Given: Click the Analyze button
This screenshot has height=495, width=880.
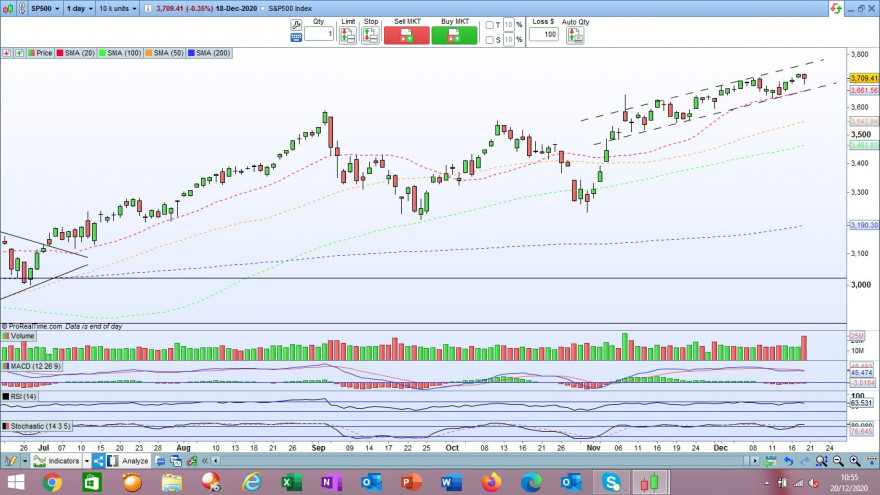Looking at the screenshot, I should click(x=129, y=461).
